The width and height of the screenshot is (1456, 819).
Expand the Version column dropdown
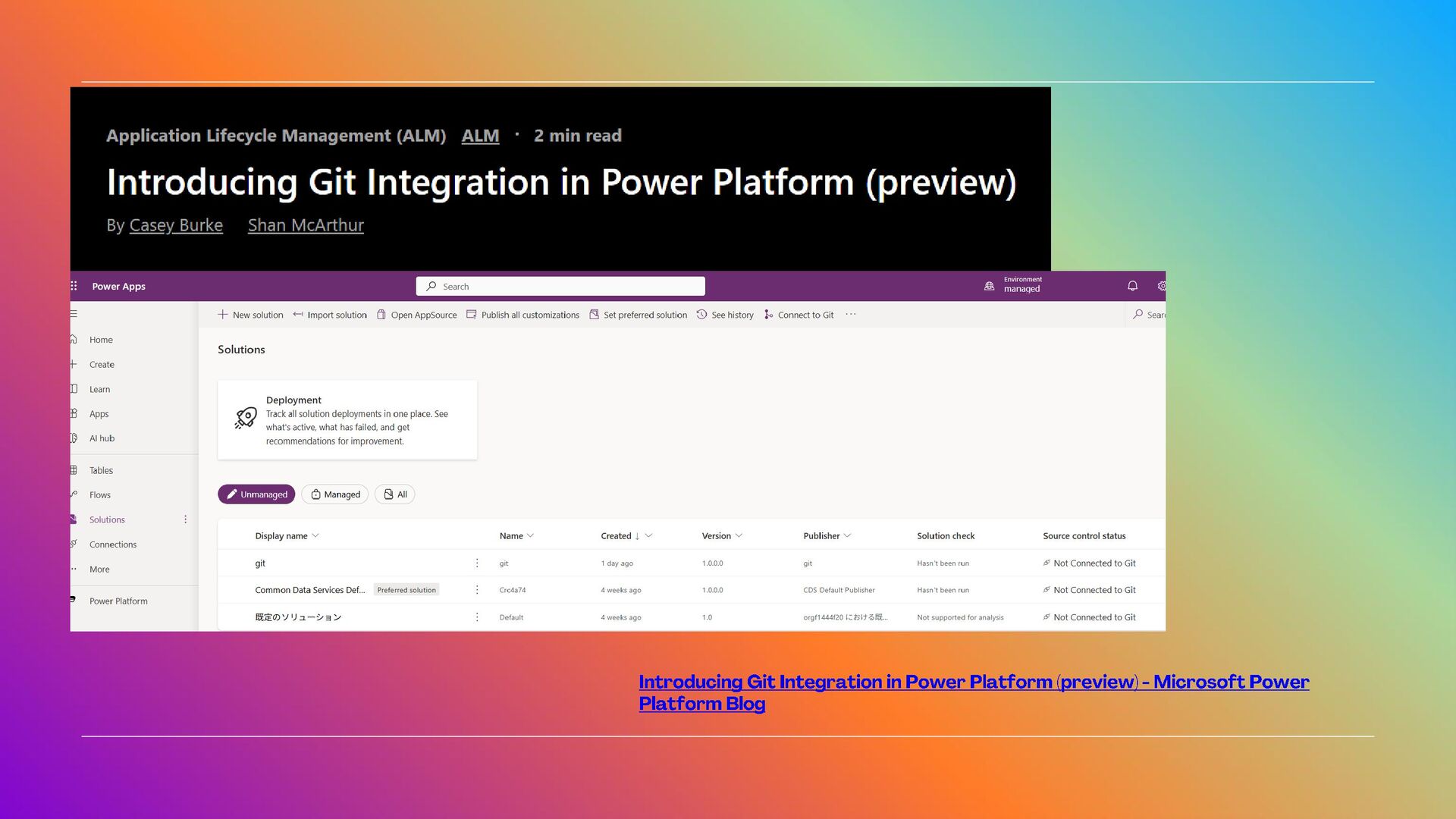[x=739, y=535]
